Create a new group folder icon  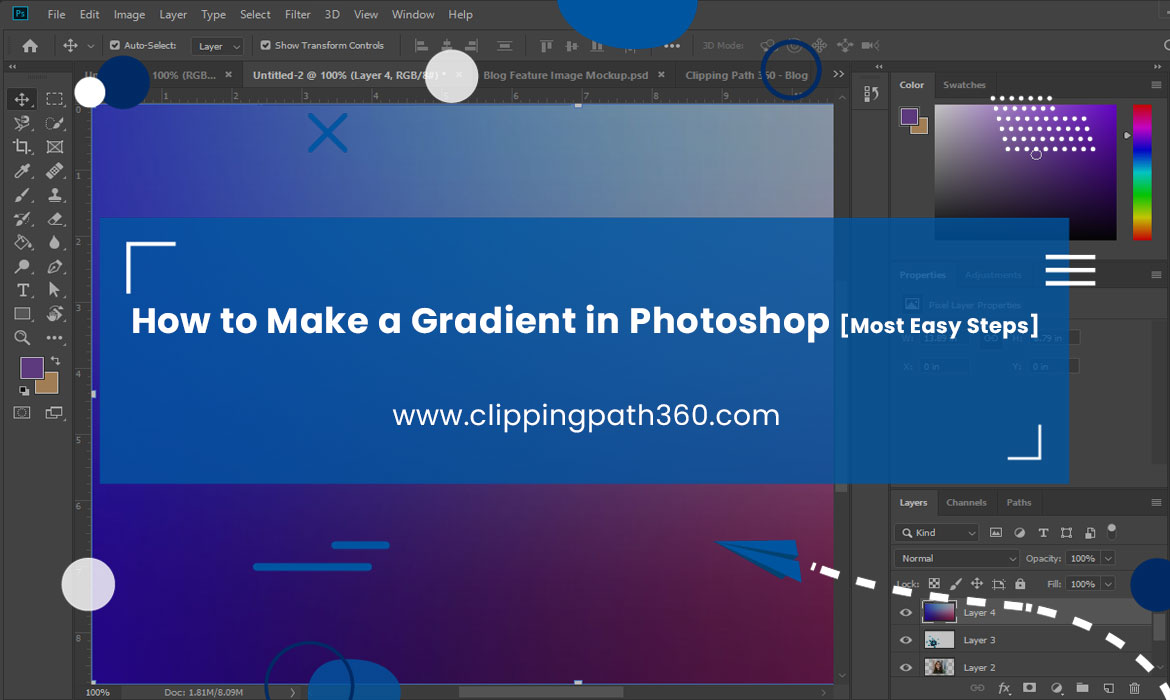pyautogui.click(x=1082, y=688)
